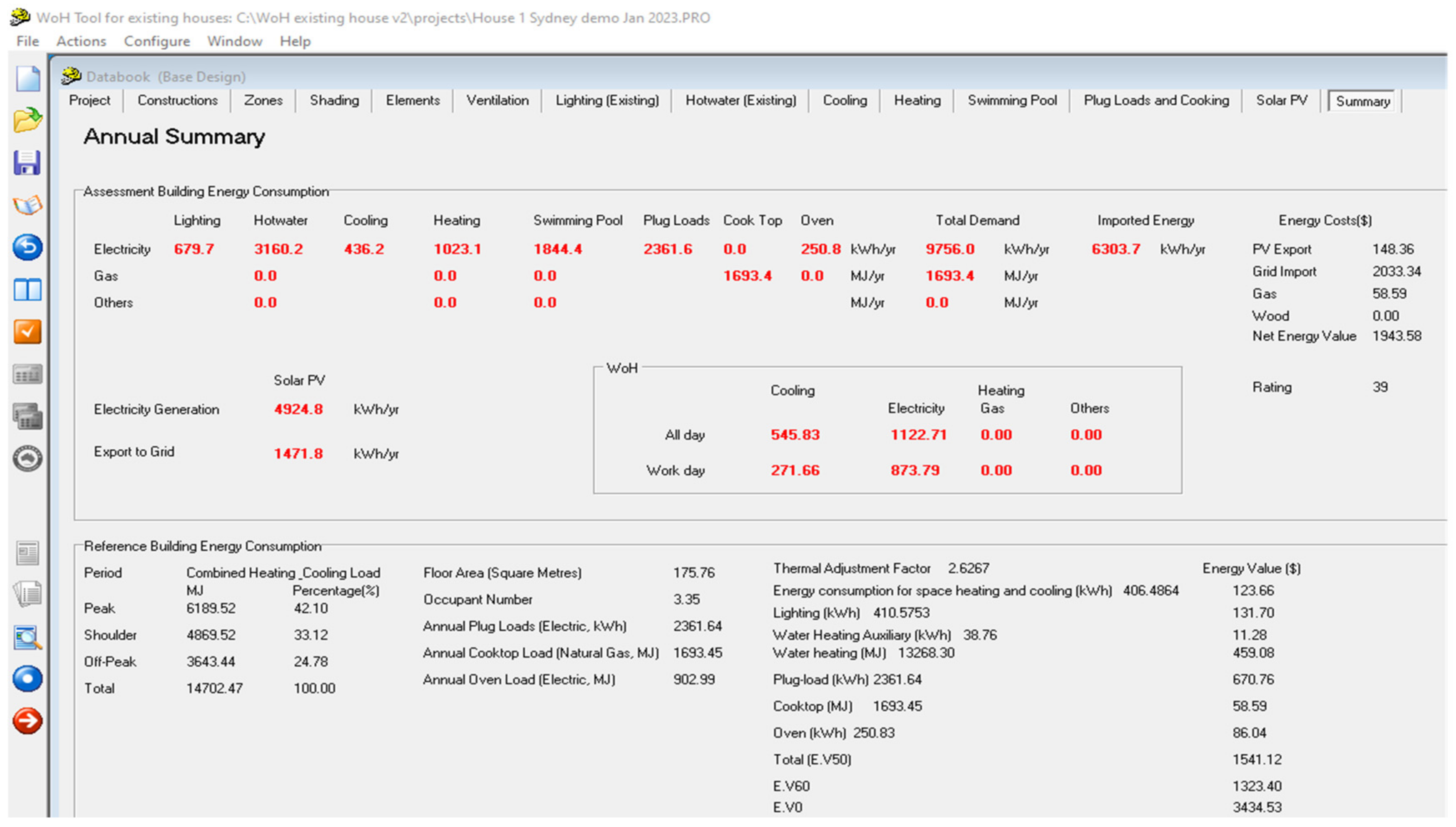Viewport: 1456px width, 827px height.
Task: Open the Plug Loads and Cooking tab
Action: click(1156, 100)
